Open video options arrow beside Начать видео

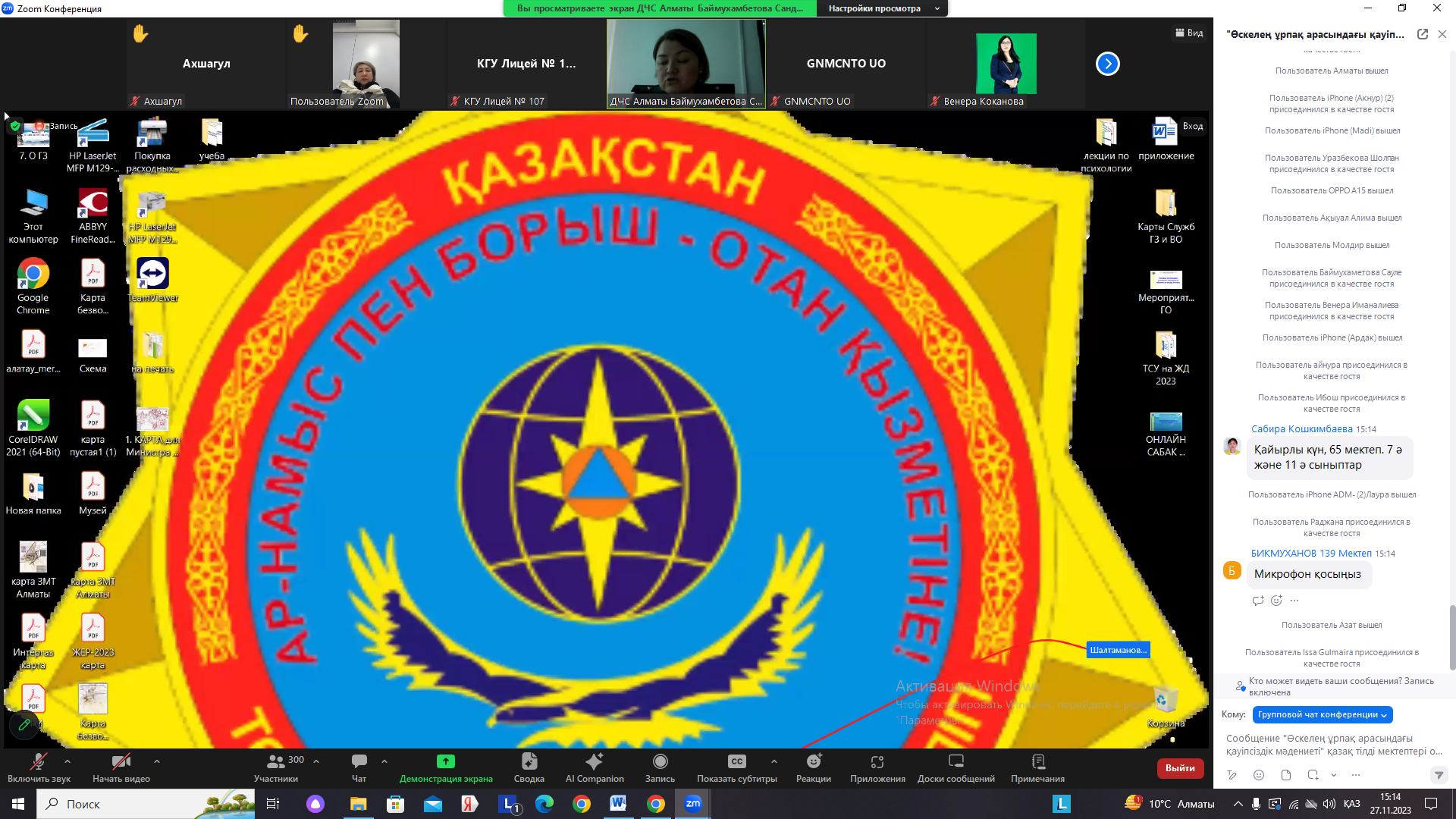[157, 761]
